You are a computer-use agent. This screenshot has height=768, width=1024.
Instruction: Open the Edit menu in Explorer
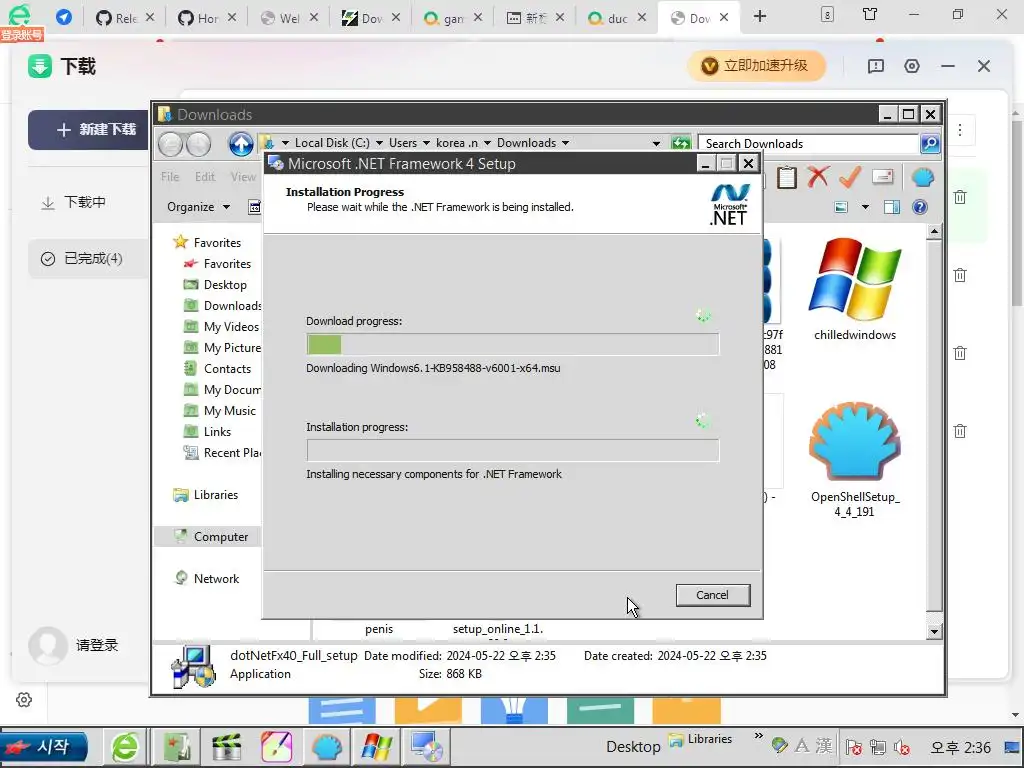point(204,177)
